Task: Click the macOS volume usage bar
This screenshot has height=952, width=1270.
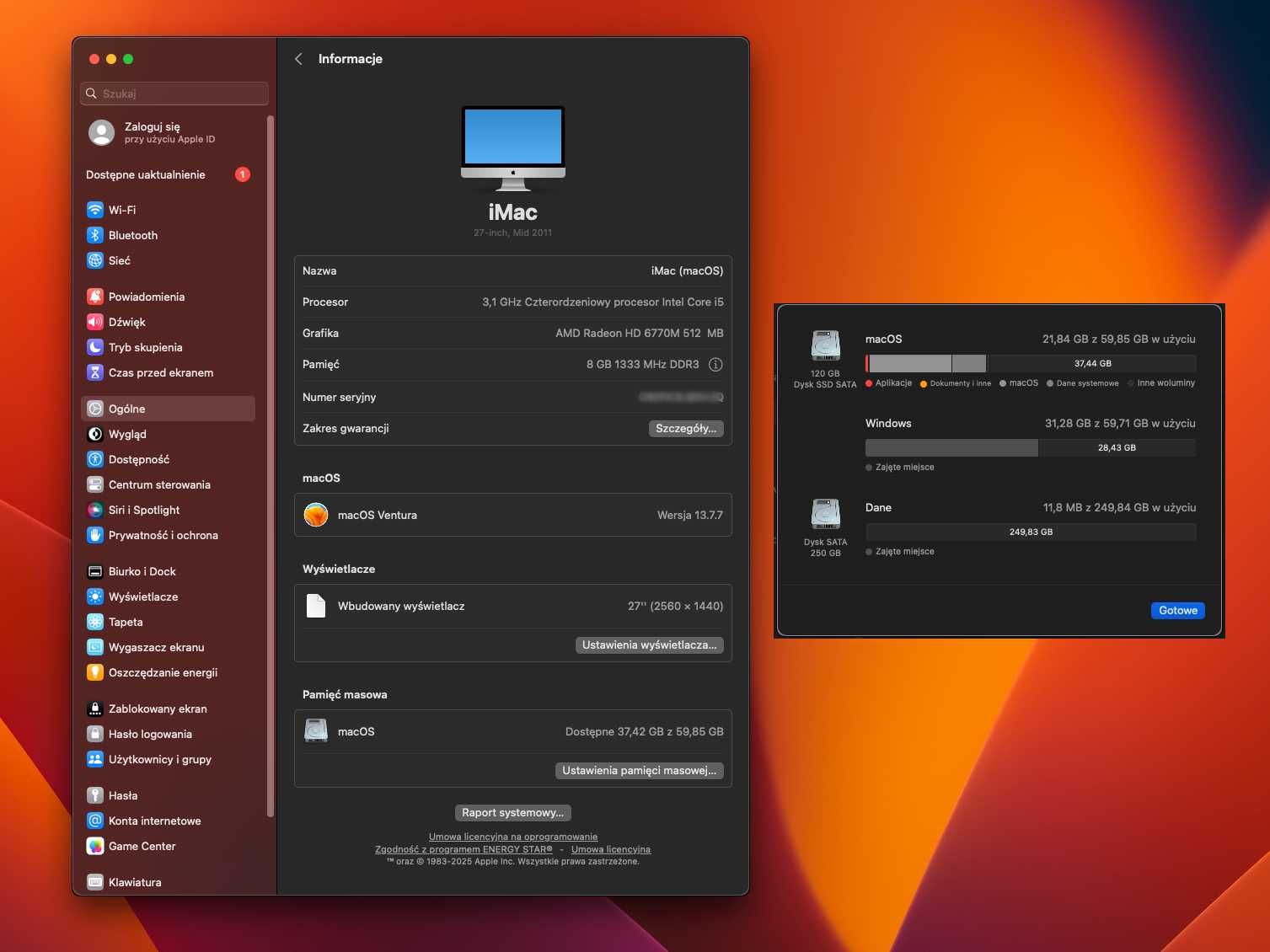Action: pos(1031,363)
